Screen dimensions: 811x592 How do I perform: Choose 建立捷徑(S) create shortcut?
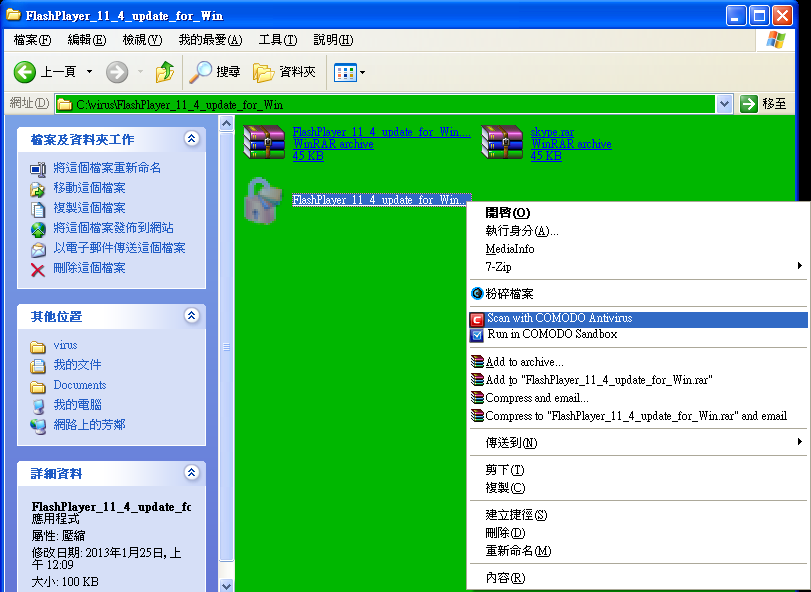[x=638, y=514]
